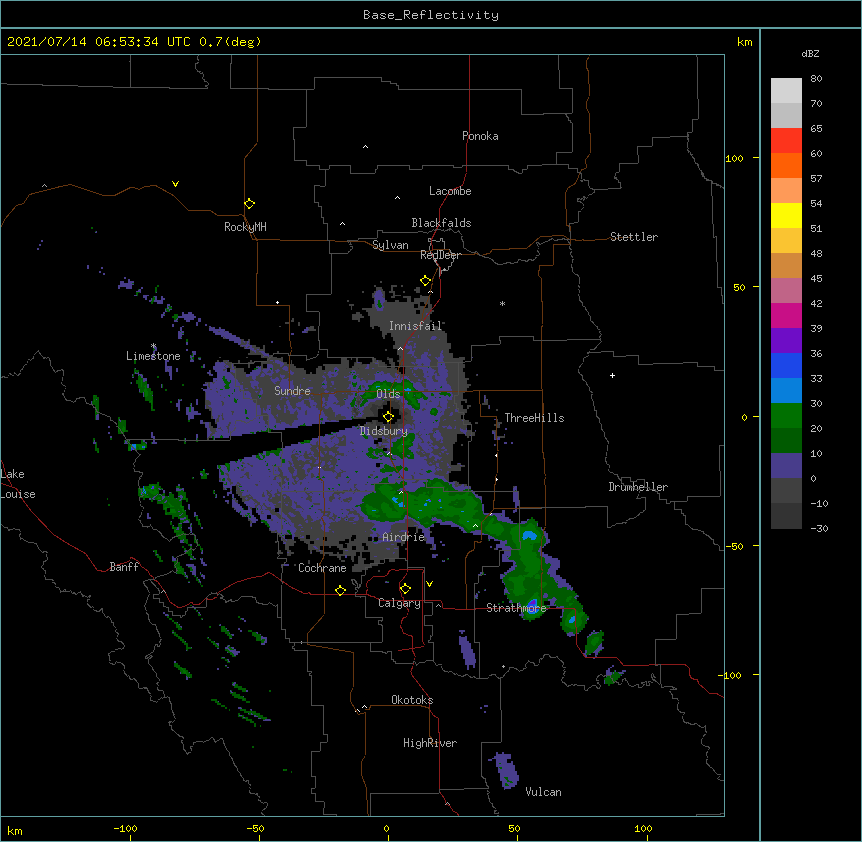Click the Base_Reflectivity title

tap(431, 15)
